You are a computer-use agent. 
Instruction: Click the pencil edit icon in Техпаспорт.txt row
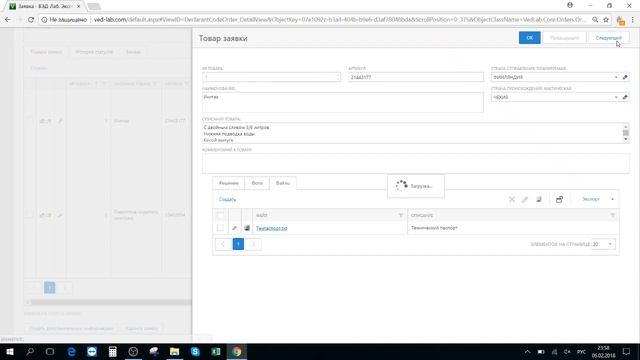pyautogui.click(x=234, y=228)
